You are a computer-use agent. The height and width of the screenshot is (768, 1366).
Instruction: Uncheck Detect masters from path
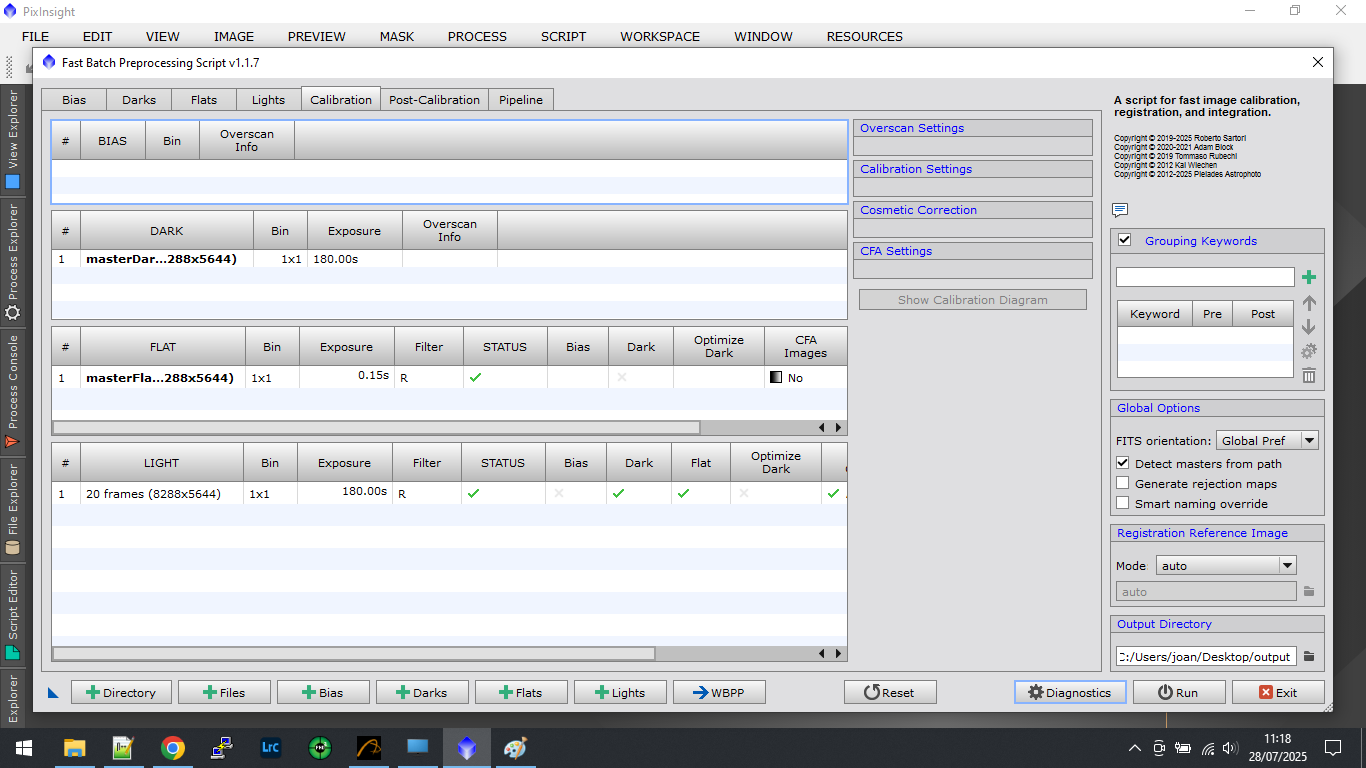(x=1123, y=464)
